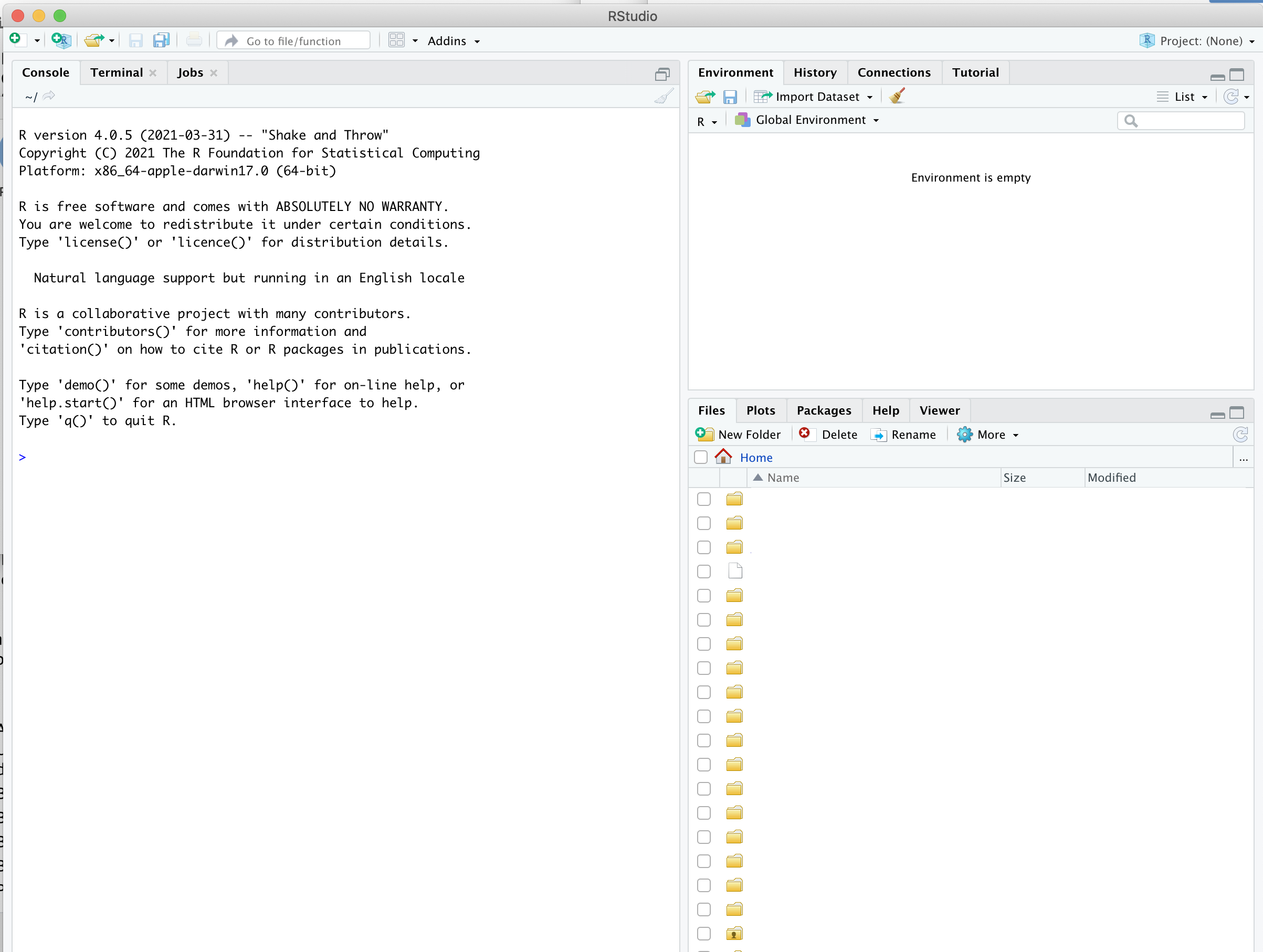Click the Open File folder icon
This screenshot has height=952, width=1263.
tap(93, 40)
